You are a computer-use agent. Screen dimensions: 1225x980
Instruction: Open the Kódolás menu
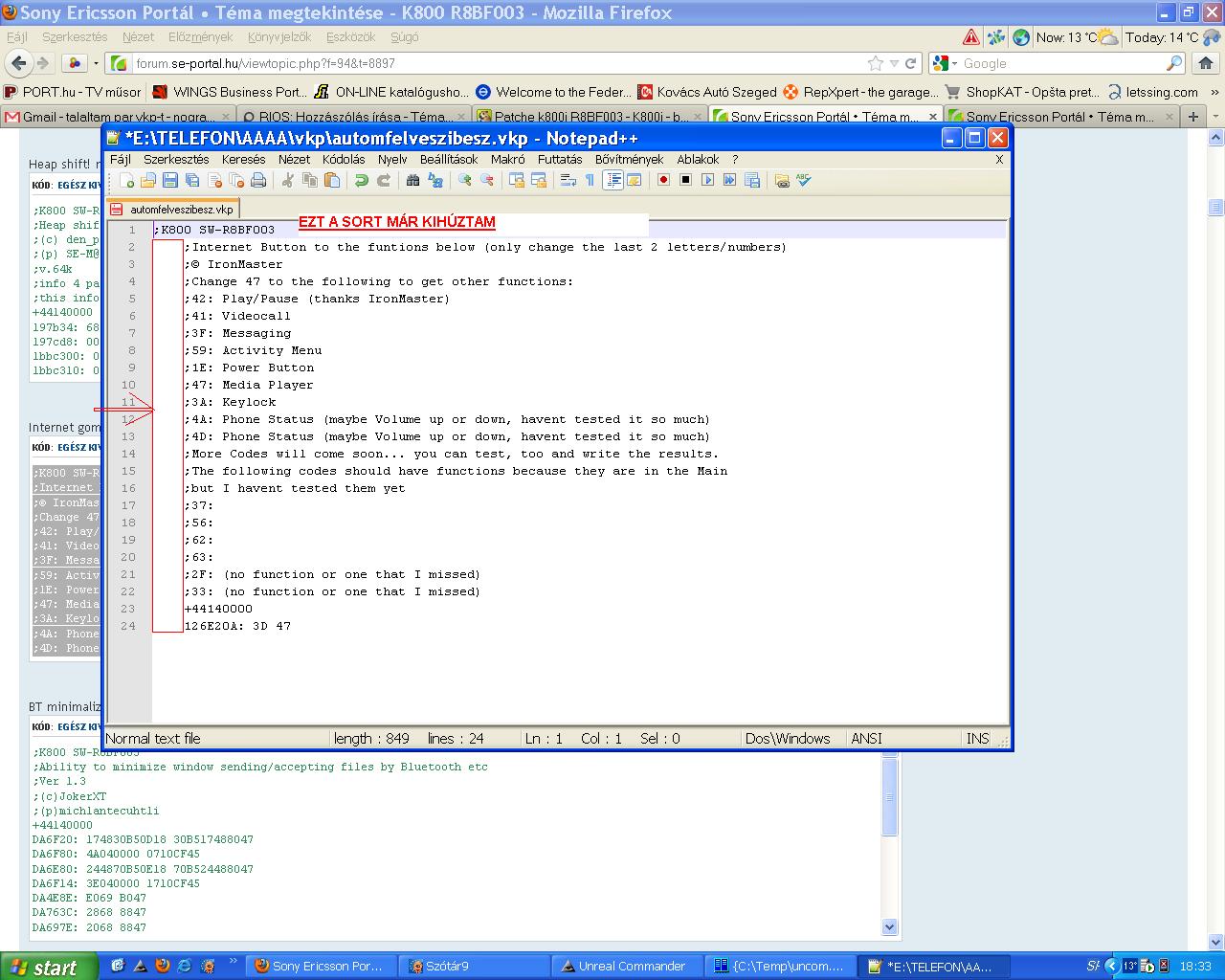click(344, 160)
